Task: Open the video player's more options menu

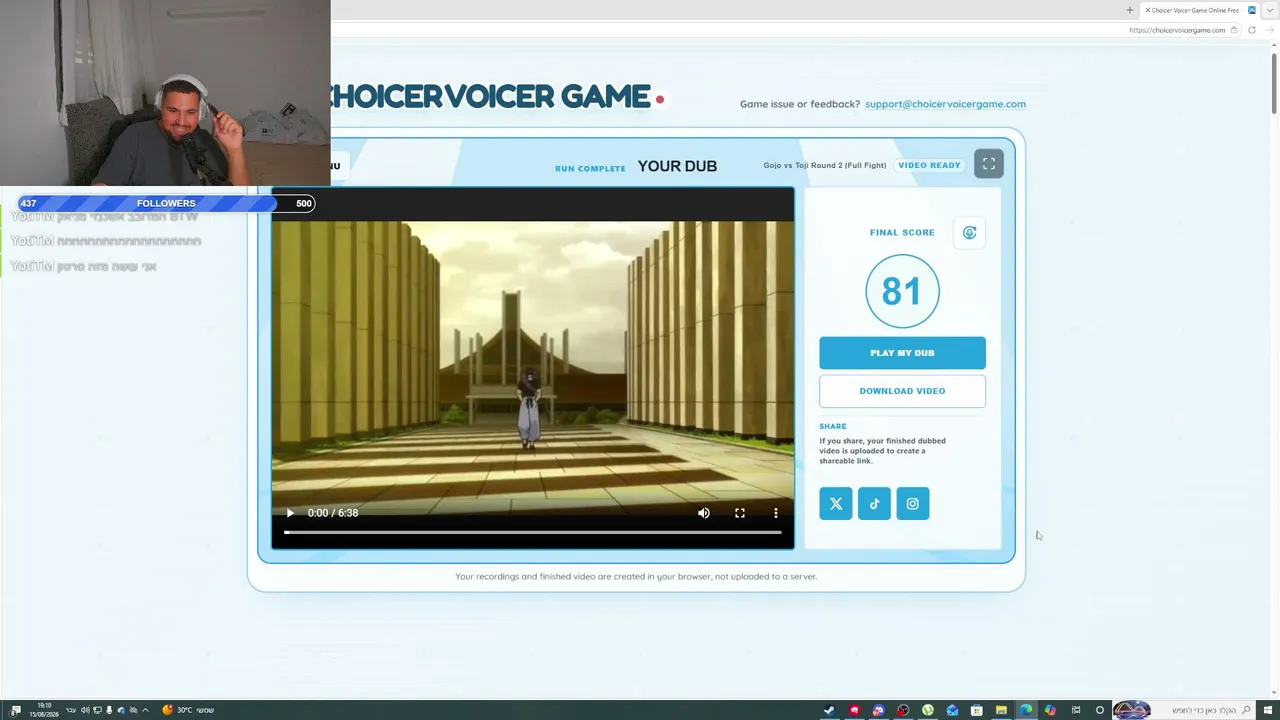Action: [x=776, y=513]
